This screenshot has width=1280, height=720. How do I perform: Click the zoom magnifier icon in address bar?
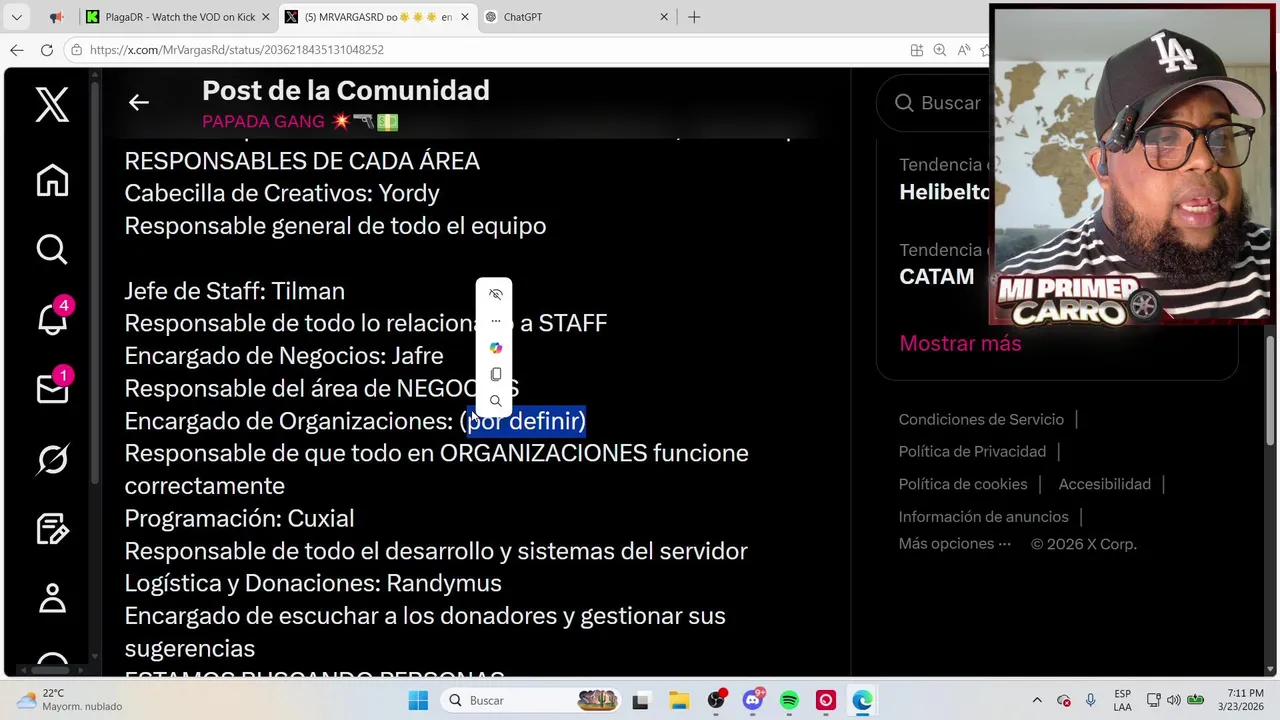click(x=940, y=50)
